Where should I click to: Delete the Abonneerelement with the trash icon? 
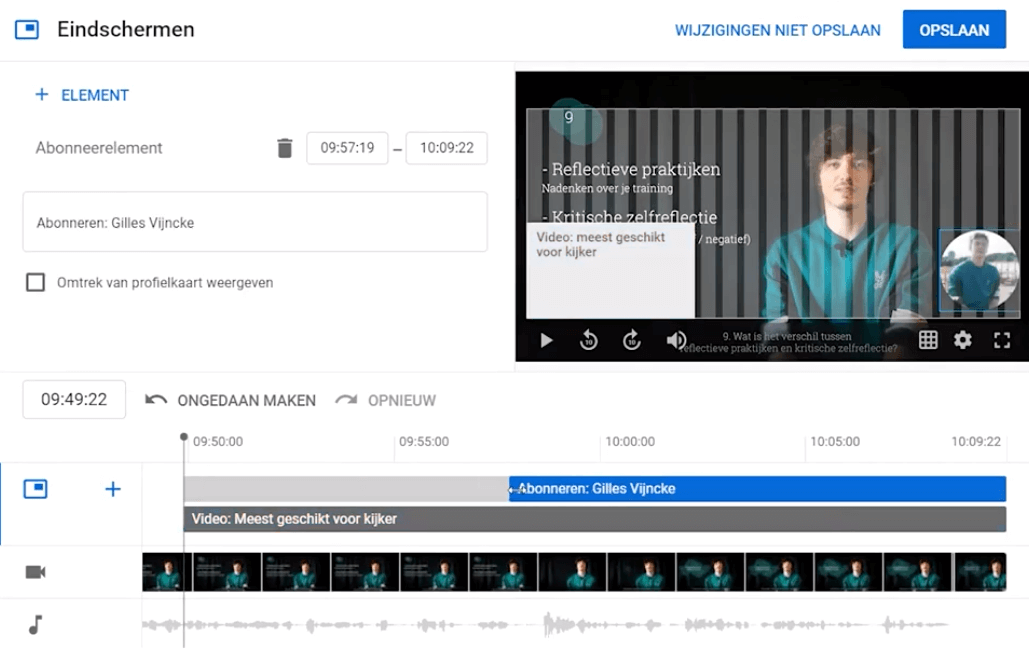pos(284,148)
